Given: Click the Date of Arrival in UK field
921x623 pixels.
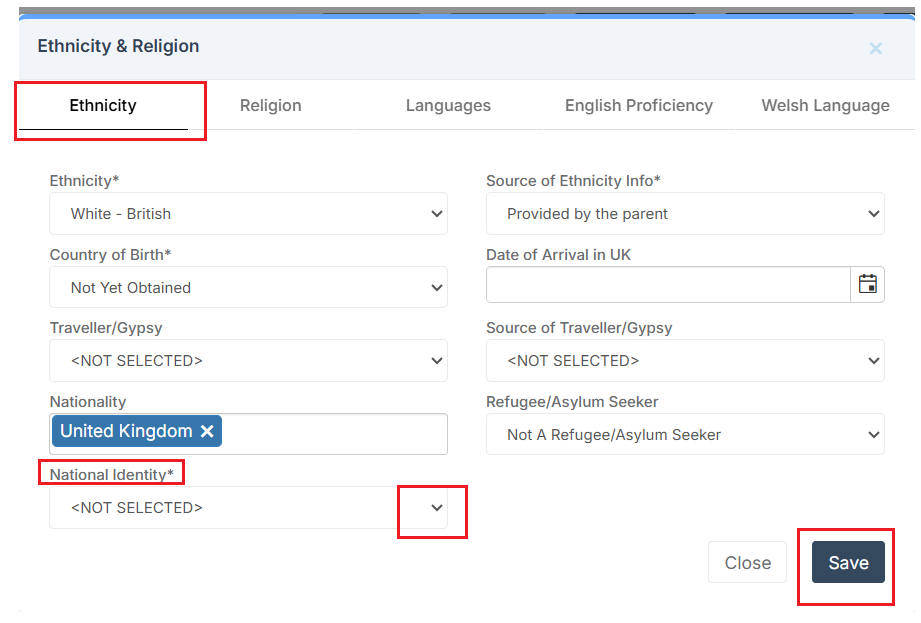Looking at the screenshot, I should point(668,285).
